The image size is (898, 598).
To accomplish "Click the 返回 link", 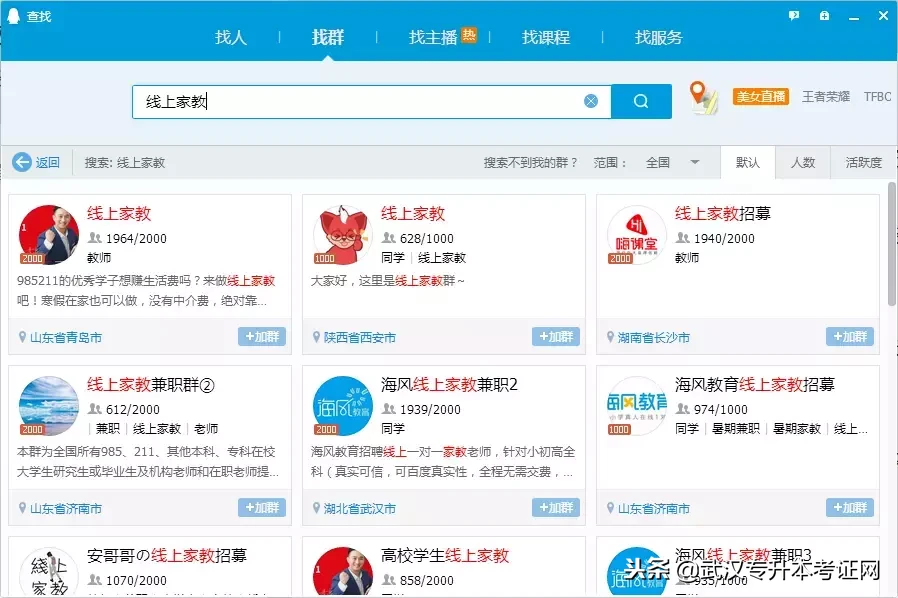I will (48, 163).
